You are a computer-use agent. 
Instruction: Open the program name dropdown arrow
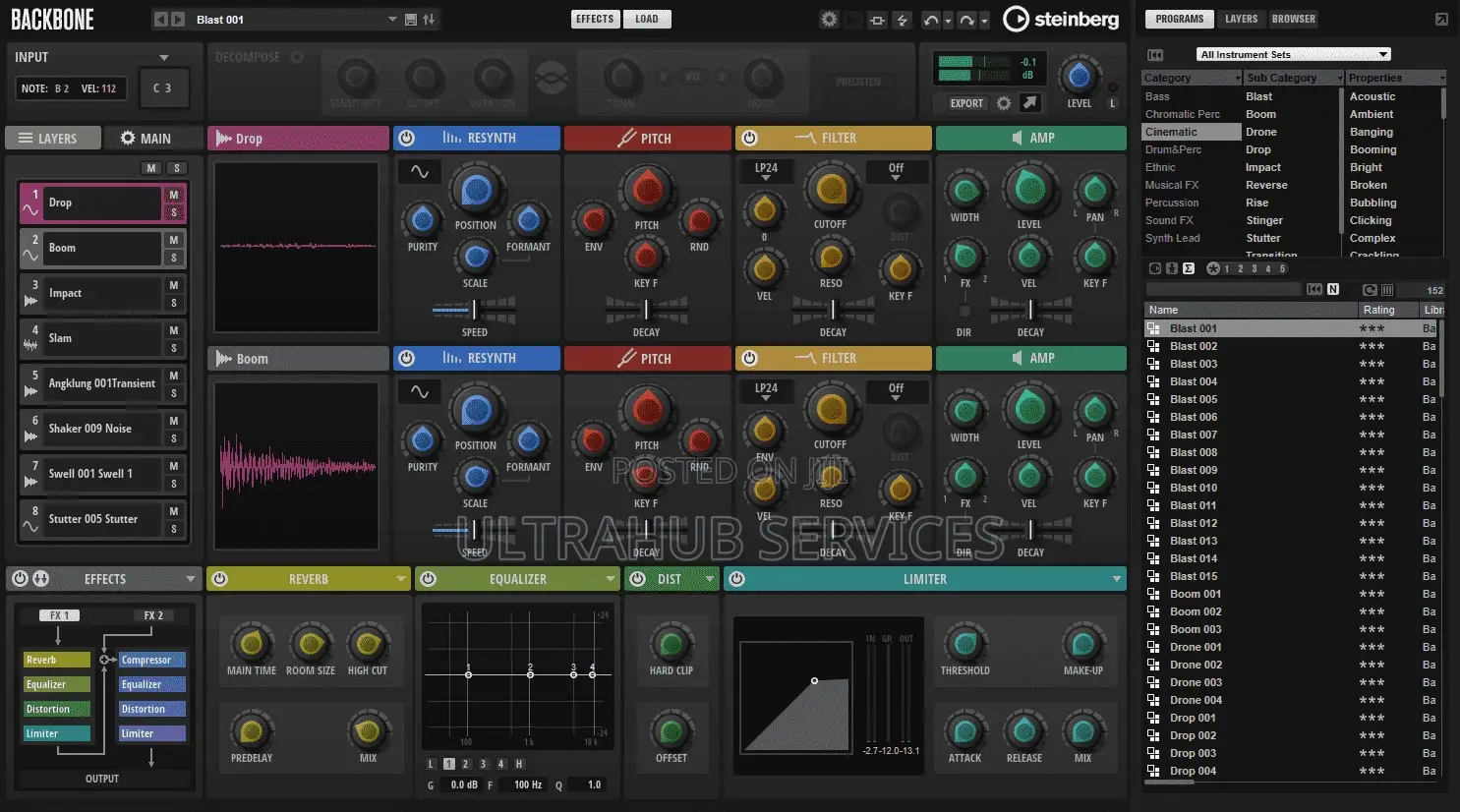(x=392, y=20)
